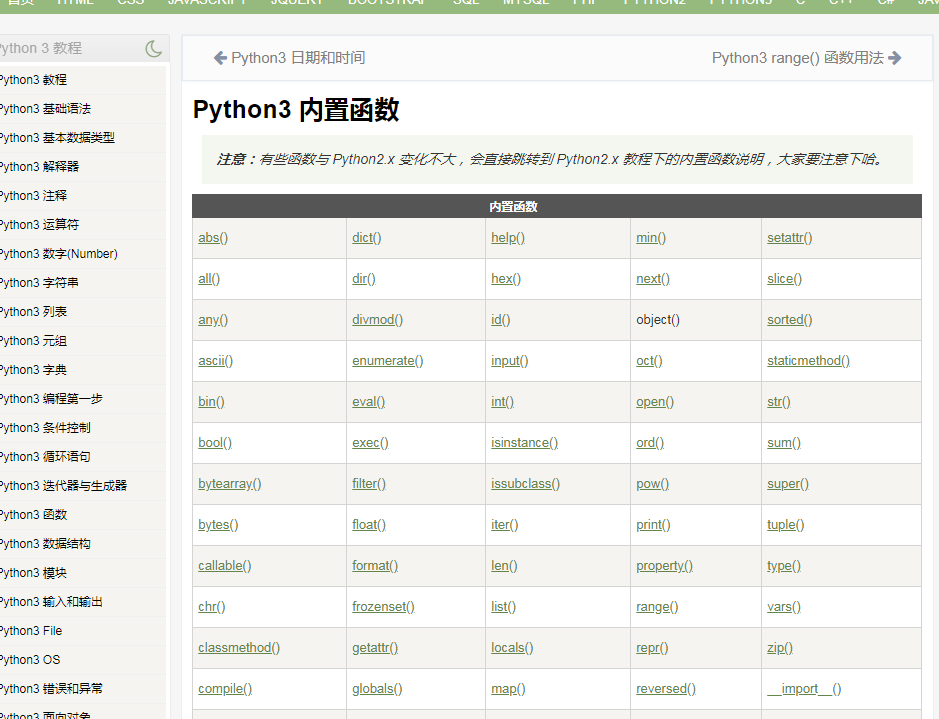Switch to PYTHON2 in top navigation

coord(654,3)
